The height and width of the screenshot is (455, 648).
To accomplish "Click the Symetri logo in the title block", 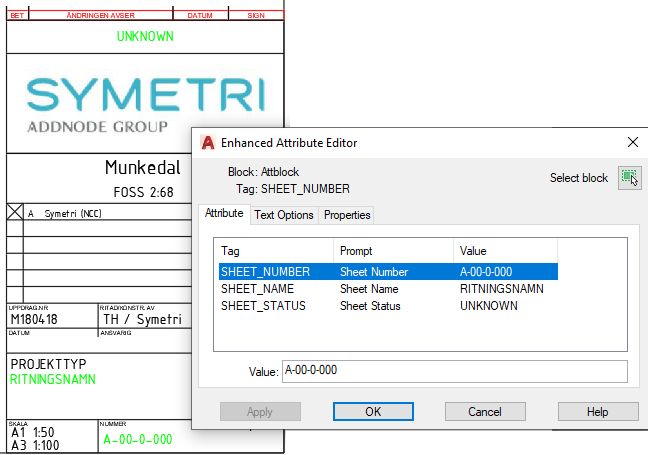I will pos(145,105).
